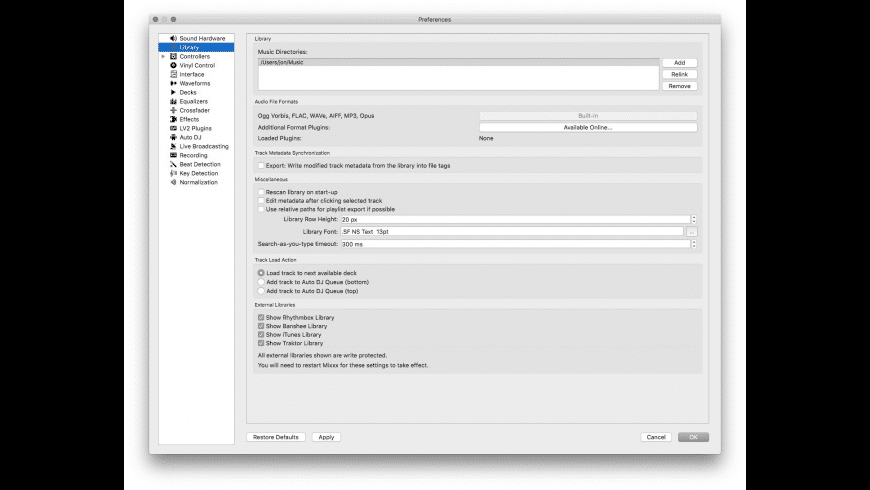Choose Add track to Auto DJ Queue (top)
The height and width of the screenshot is (490, 870).
click(261, 291)
